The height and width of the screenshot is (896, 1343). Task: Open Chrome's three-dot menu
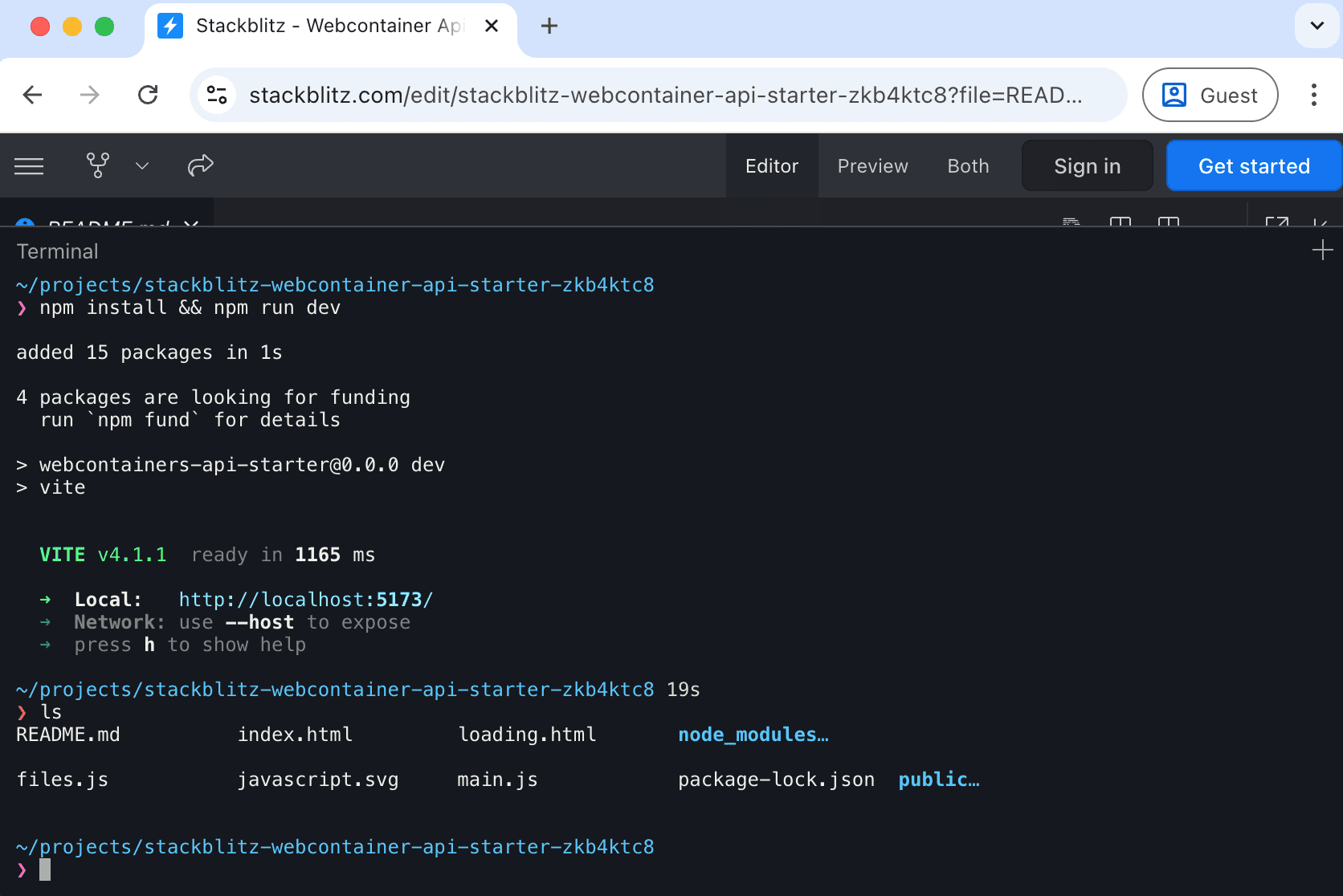1313,95
